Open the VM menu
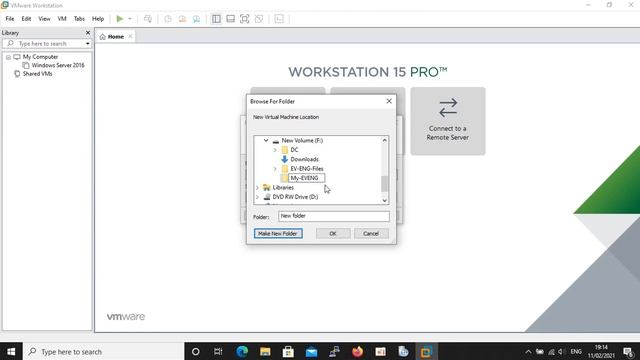 tap(62, 19)
